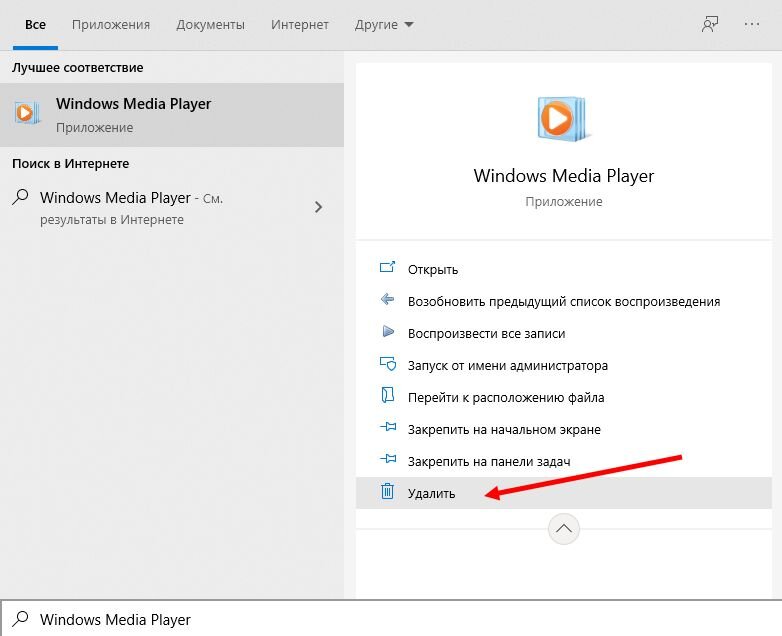Image resolution: width=782 pixels, height=636 pixels.
Task: Select Windows Media Player best match result
Action: 172,115
